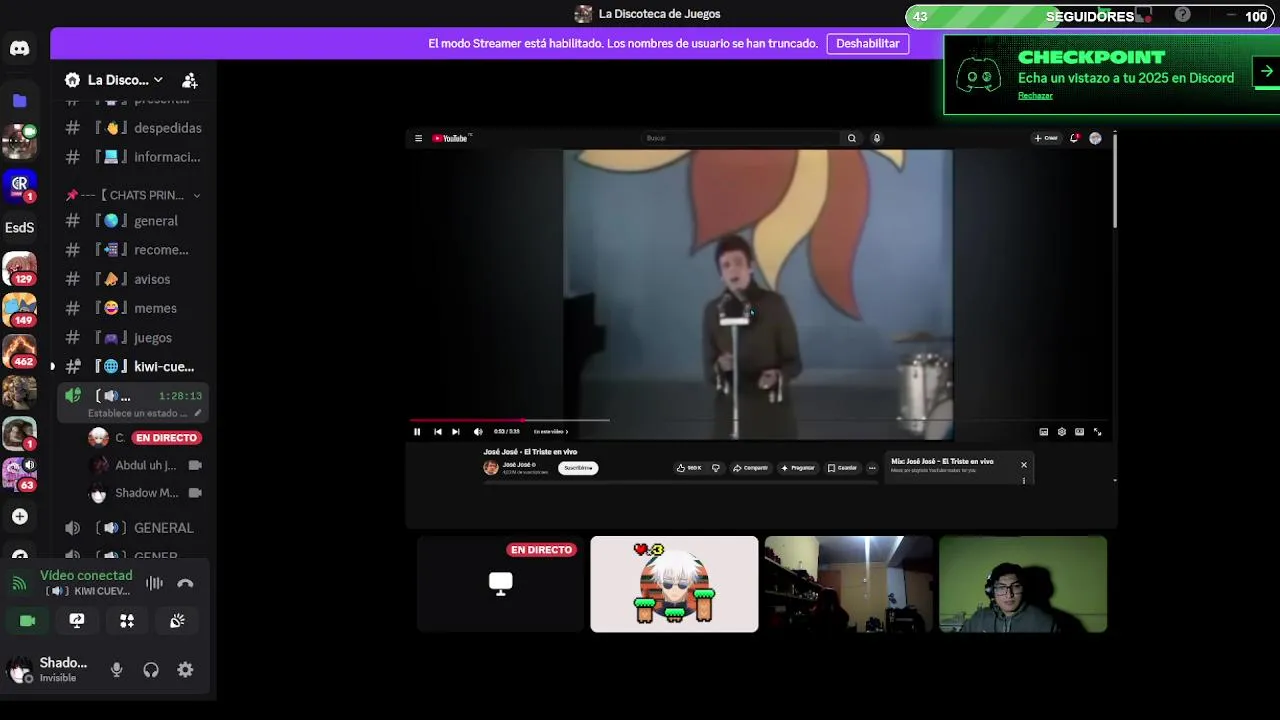Open Mix playlist options three dots
1280x720 pixels.
pos(1023,480)
